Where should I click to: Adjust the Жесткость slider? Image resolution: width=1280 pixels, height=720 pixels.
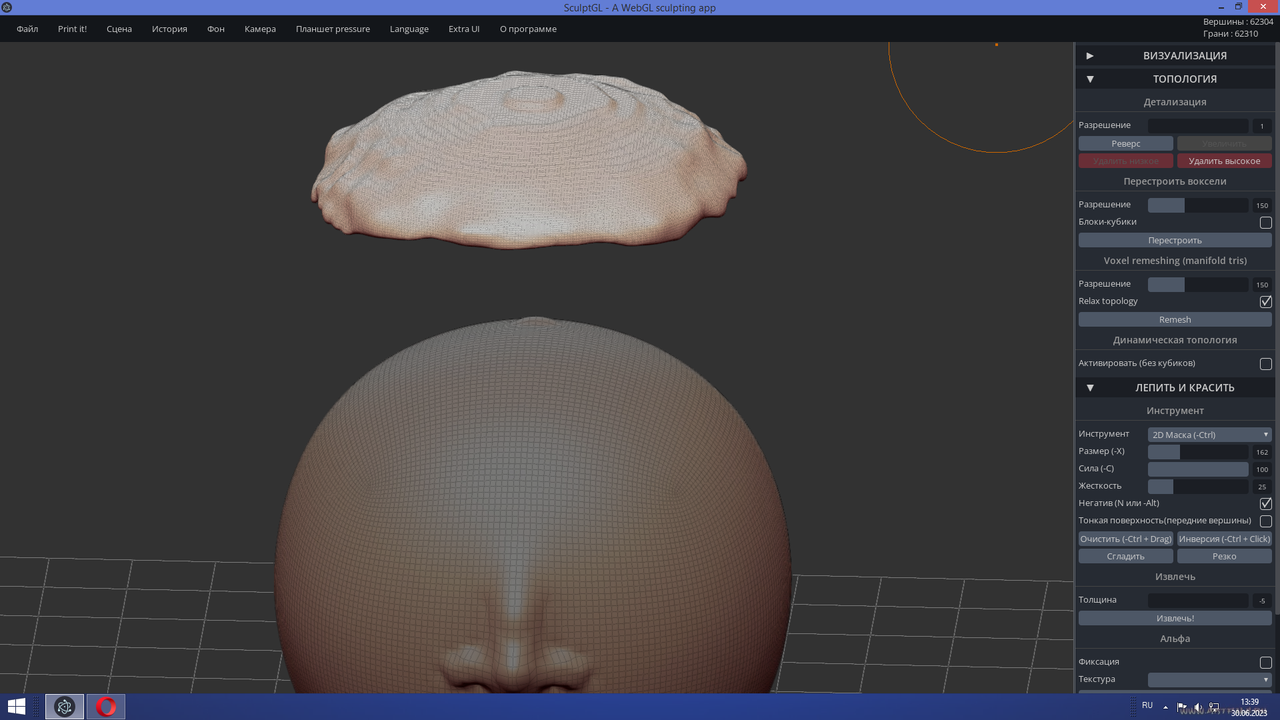(1198, 486)
